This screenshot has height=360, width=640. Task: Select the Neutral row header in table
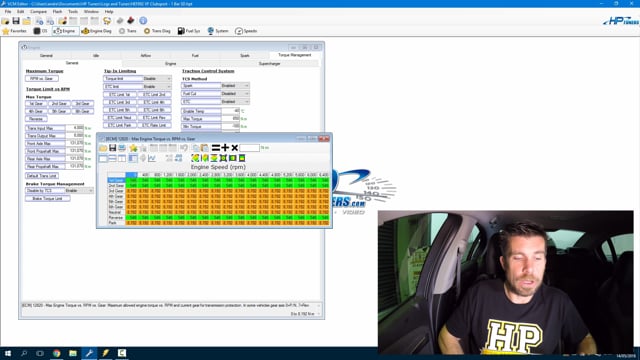116,213
